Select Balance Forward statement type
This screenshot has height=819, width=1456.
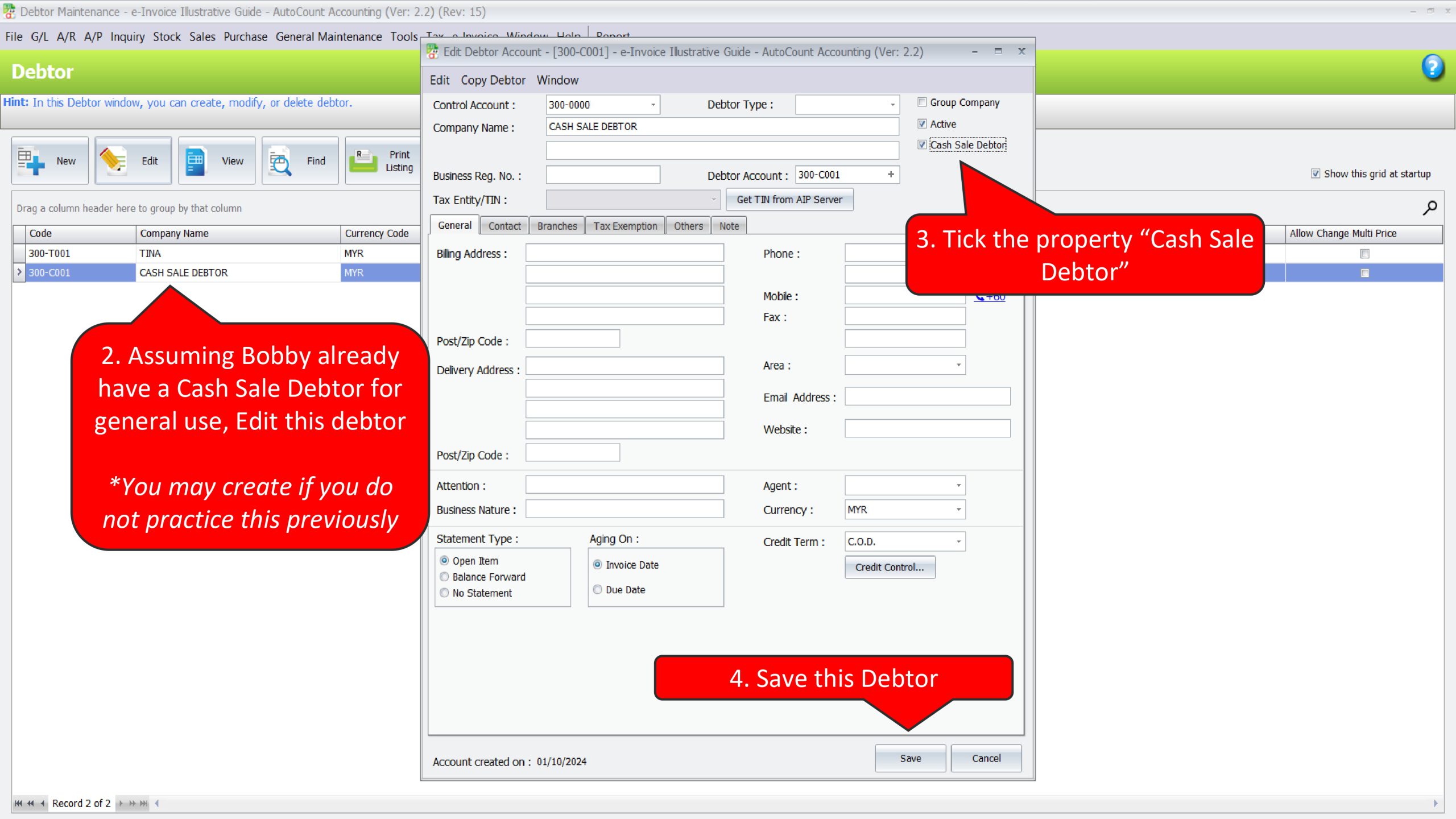coord(444,577)
